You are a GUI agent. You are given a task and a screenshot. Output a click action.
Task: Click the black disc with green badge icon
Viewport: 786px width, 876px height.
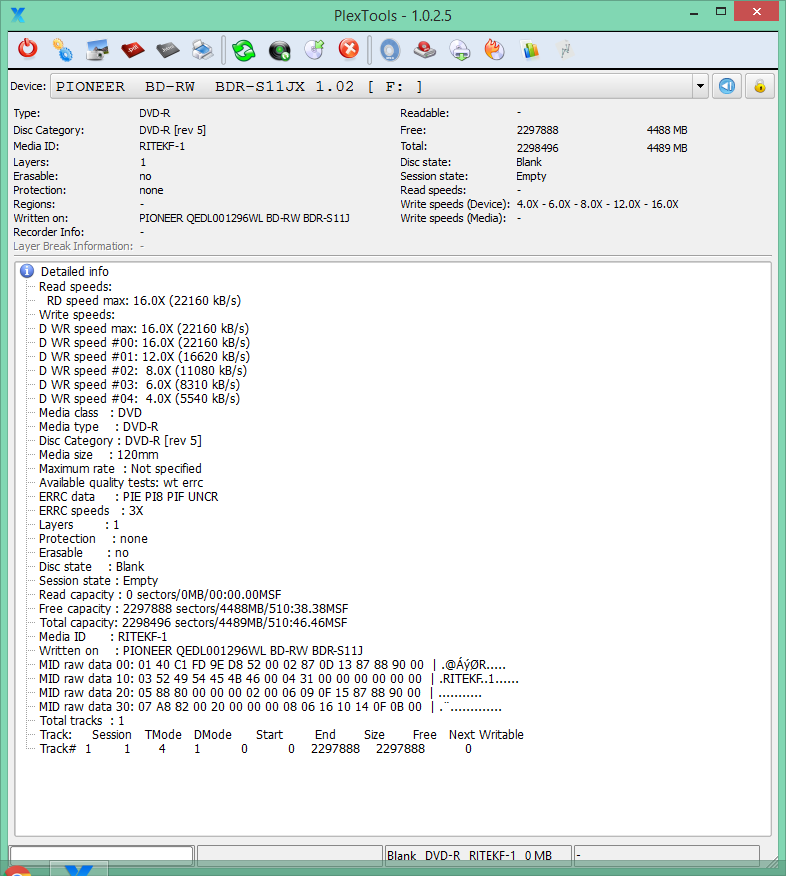coord(279,50)
